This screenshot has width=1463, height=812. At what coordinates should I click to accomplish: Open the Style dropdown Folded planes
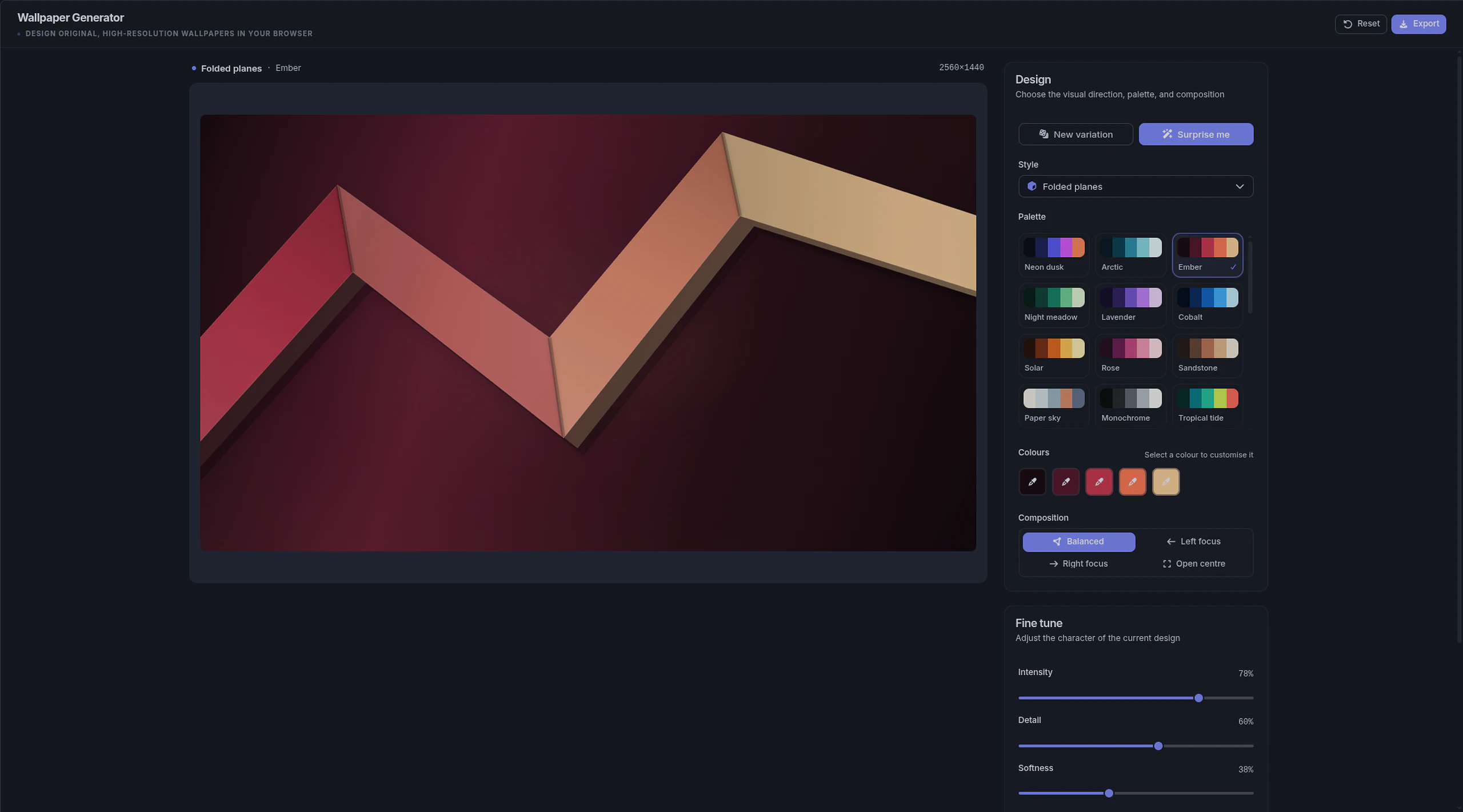pos(1136,186)
